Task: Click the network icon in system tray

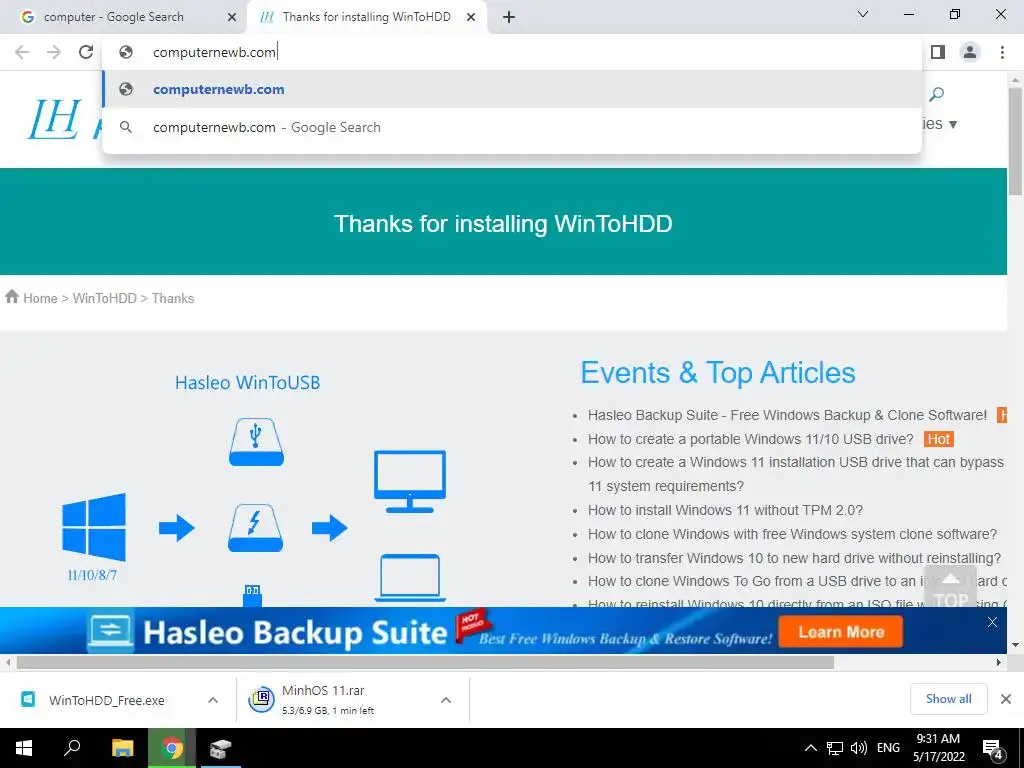Action: coord(835,748)
